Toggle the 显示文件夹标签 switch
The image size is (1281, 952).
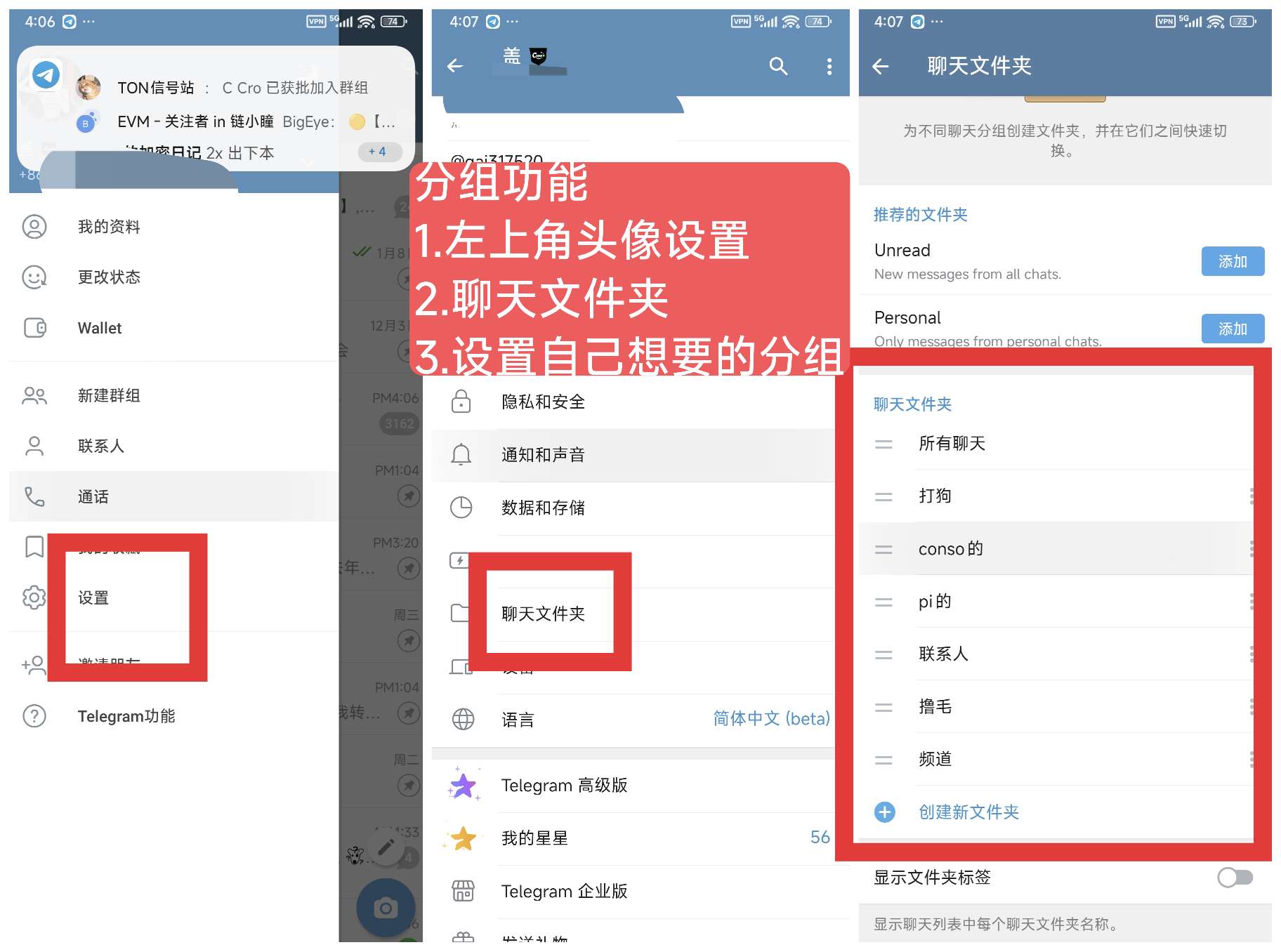[1235, 878]
